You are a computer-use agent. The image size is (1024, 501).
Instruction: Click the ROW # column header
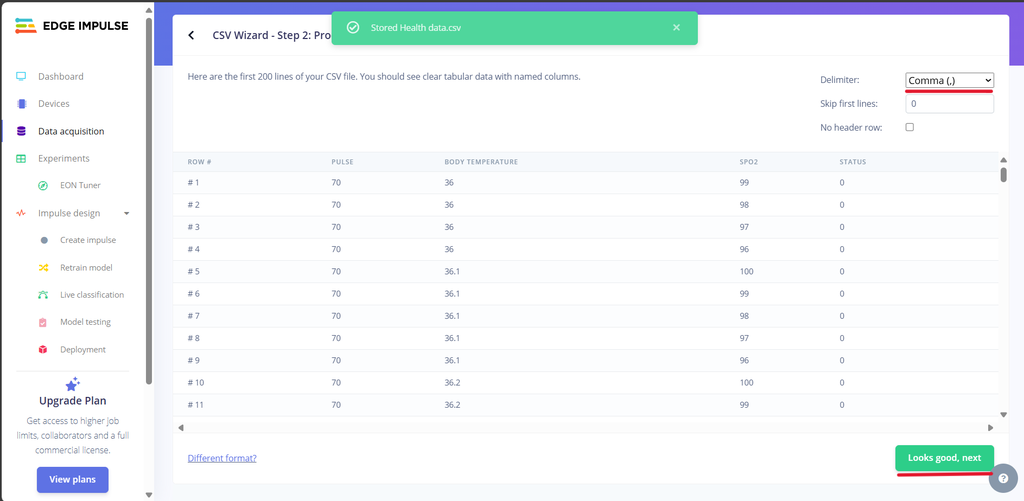[x=199, y=162]
